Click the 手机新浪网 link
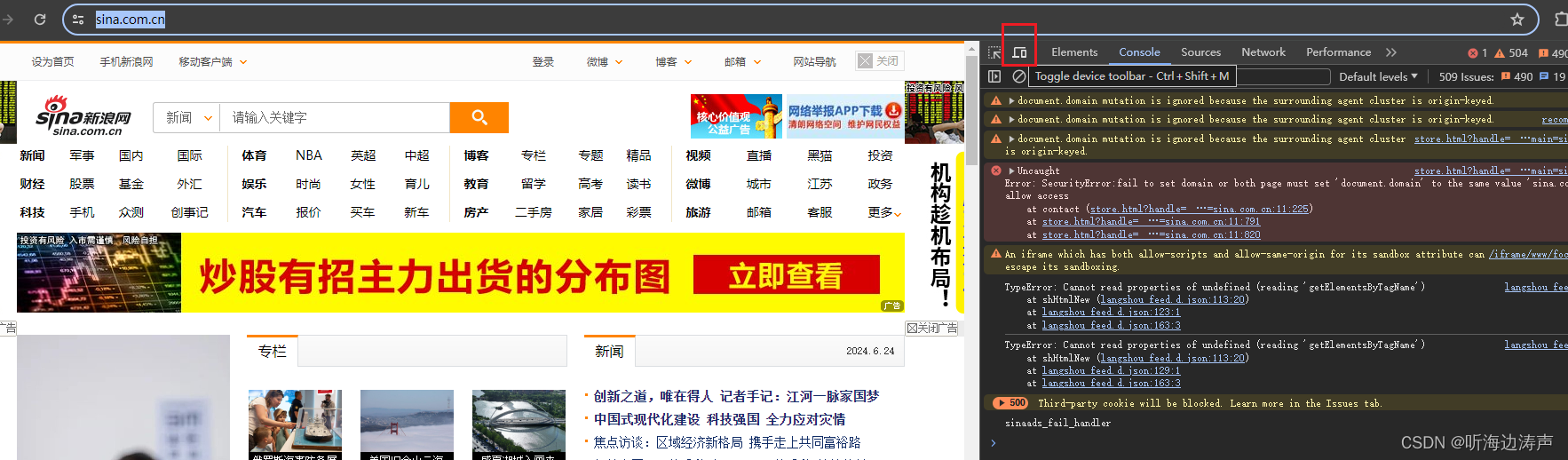This screenshot has width=1568, height=460. point(126,62)
